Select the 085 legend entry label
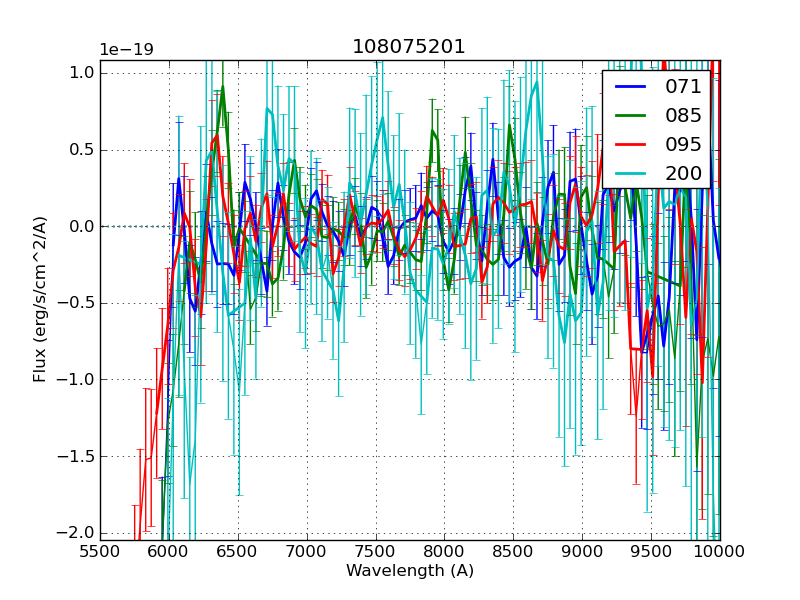The height and width of the screenshot is (600, 800). (x=683, y=116)
